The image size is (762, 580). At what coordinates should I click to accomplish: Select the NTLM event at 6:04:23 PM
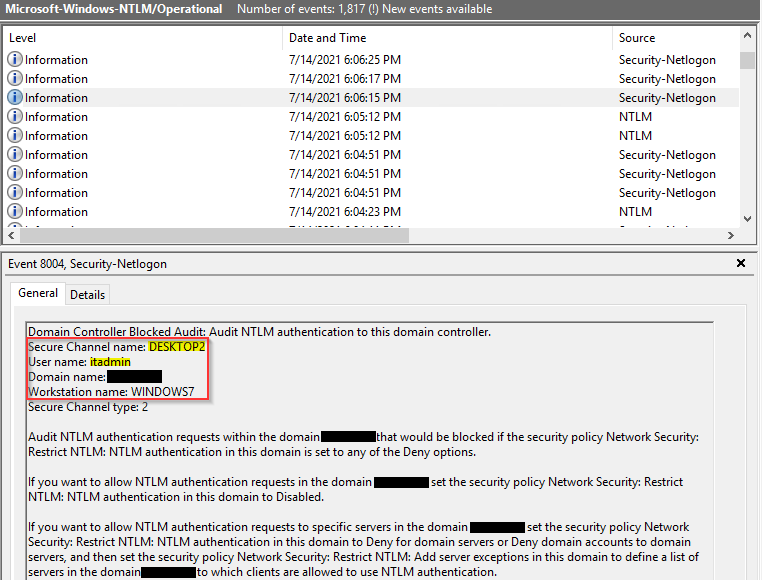(634, 212)
